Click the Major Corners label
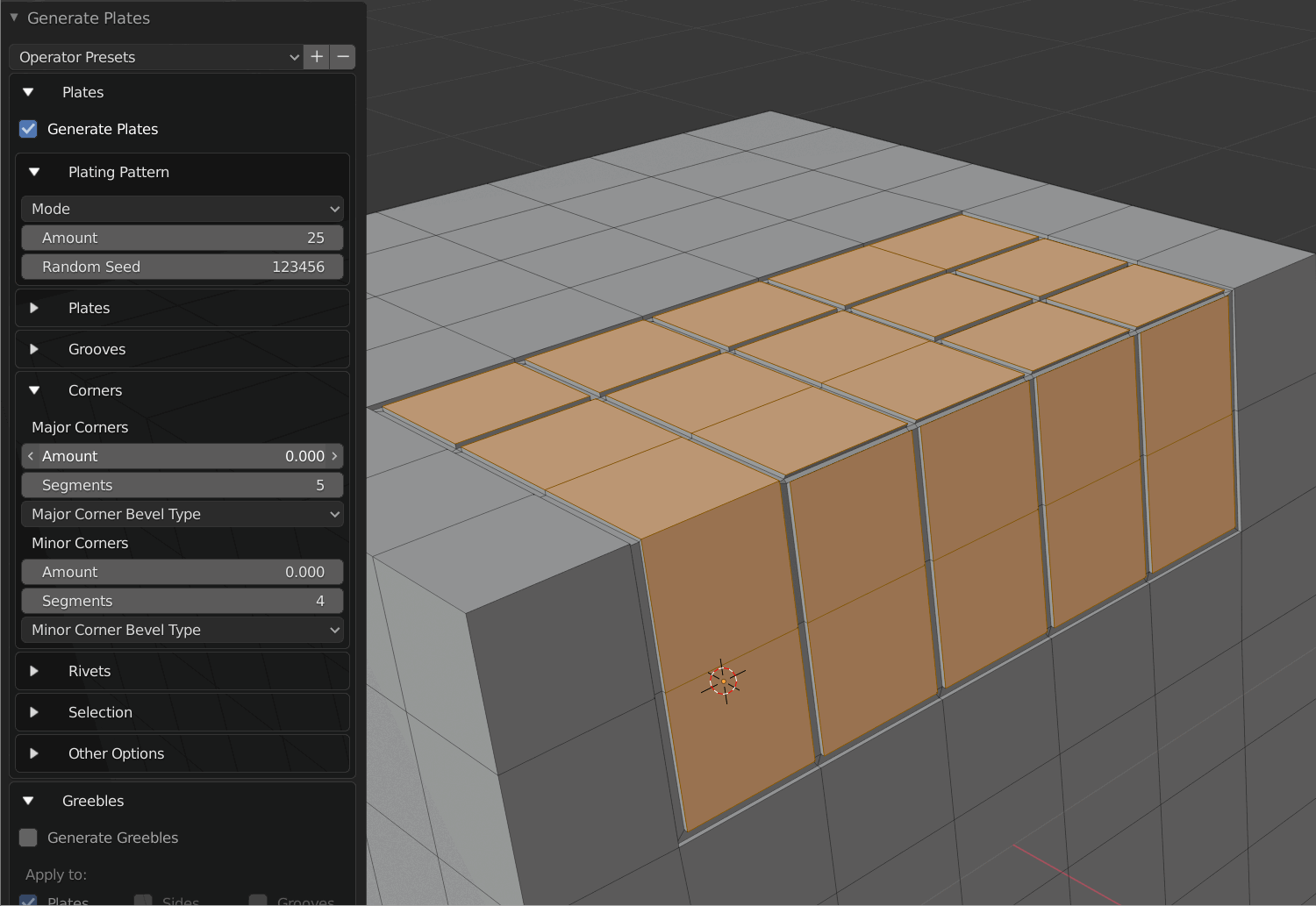The width and height of the screenshot is (1316, 906). [x=80, y=427]
